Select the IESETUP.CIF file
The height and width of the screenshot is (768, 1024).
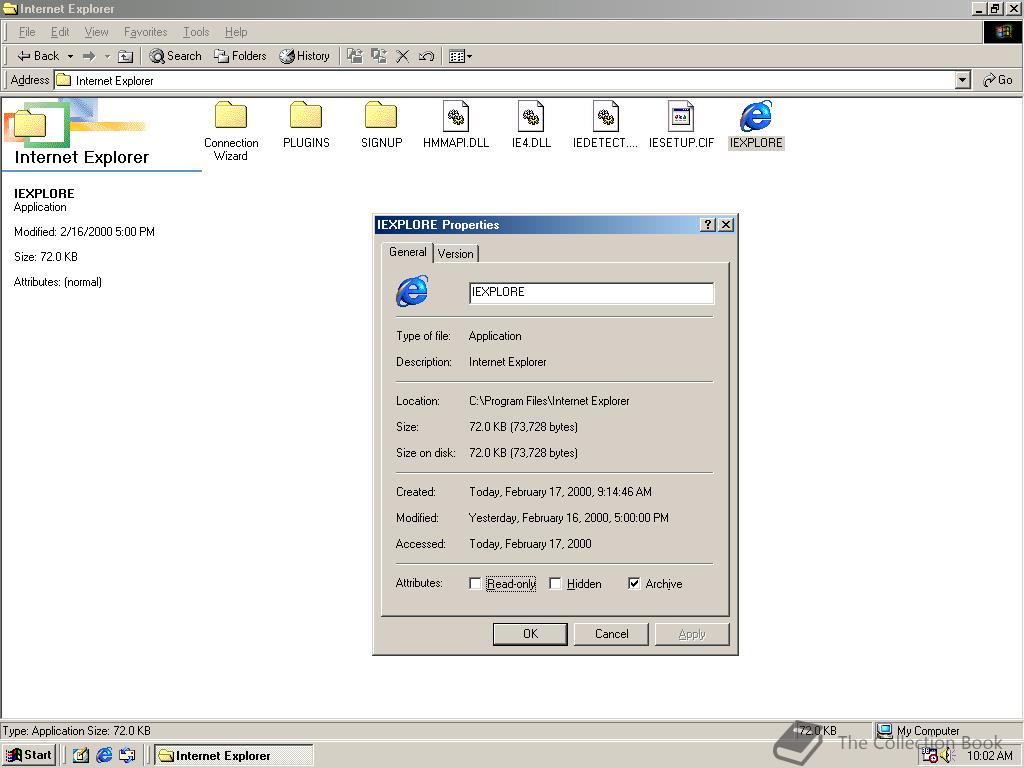pos(681,125)
